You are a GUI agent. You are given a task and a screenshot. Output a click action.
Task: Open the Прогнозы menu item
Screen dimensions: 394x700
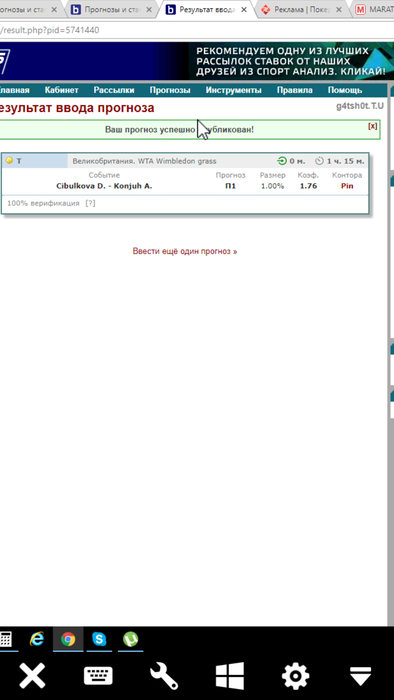pyautogui.click(x=170, y=90)
